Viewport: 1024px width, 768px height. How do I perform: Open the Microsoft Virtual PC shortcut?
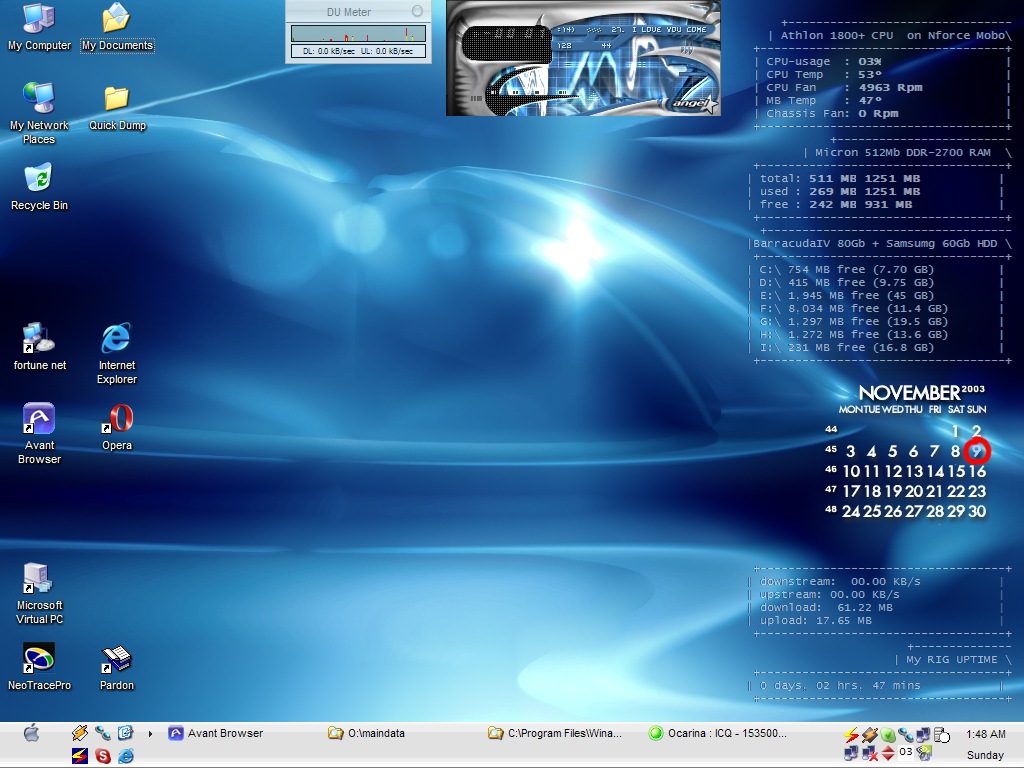coord(39,579)
